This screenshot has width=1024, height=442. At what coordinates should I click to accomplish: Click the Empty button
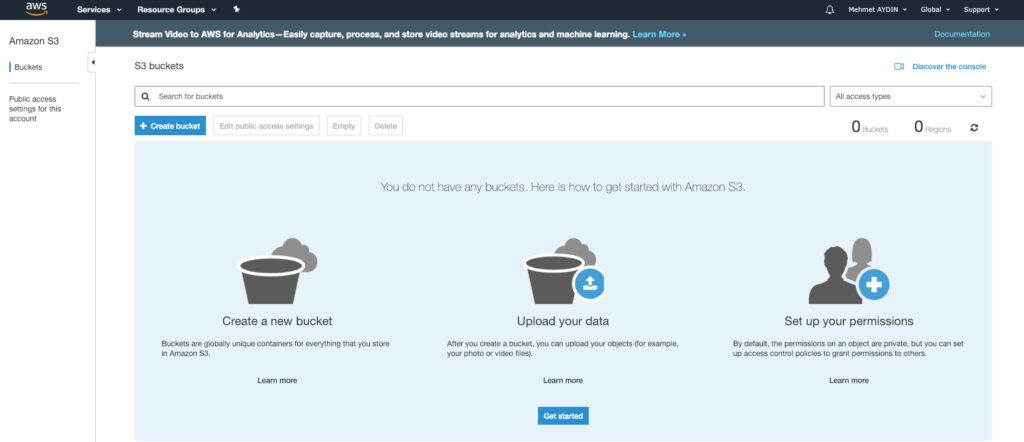coord(344,126)
